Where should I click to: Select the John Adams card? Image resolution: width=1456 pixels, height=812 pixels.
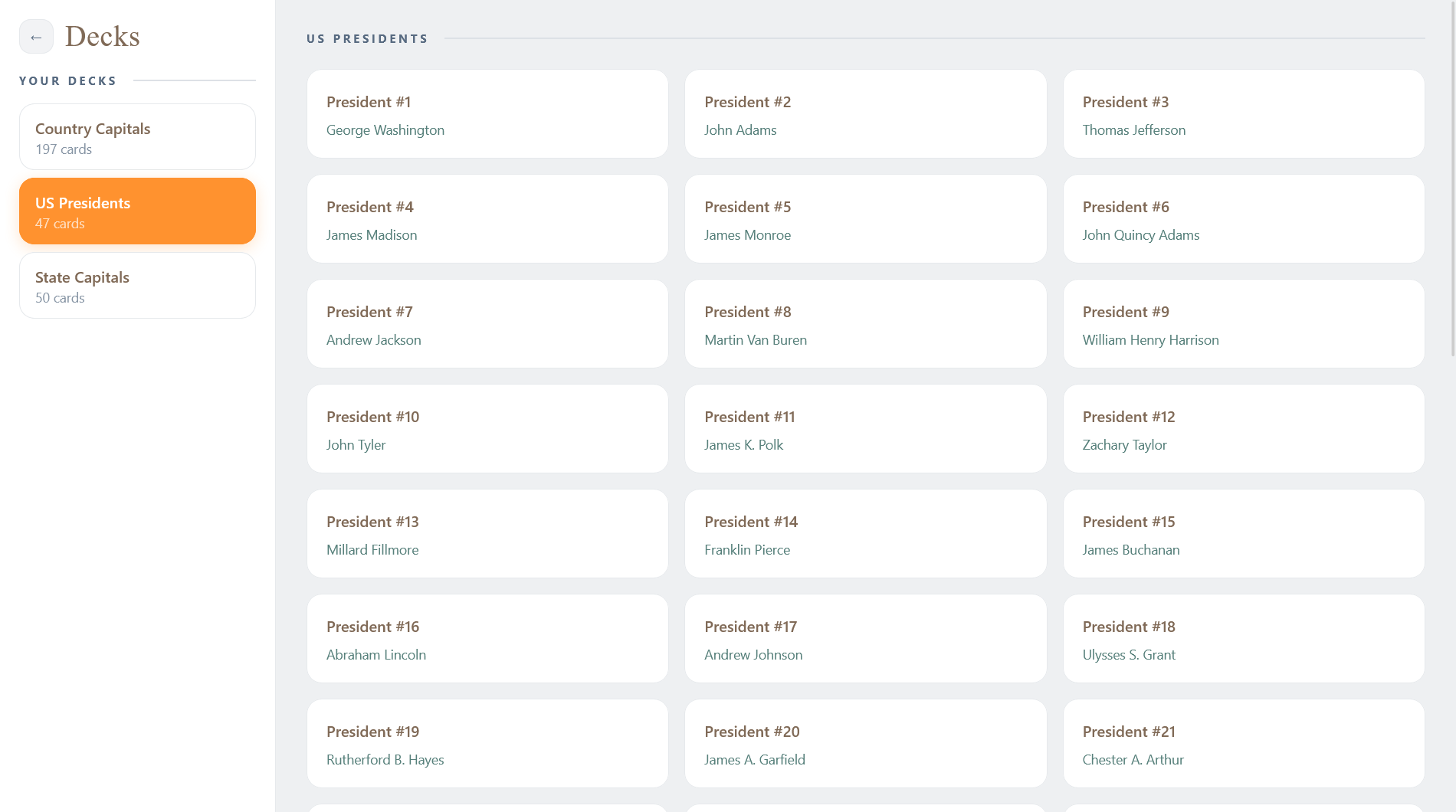tap(865, 114)
